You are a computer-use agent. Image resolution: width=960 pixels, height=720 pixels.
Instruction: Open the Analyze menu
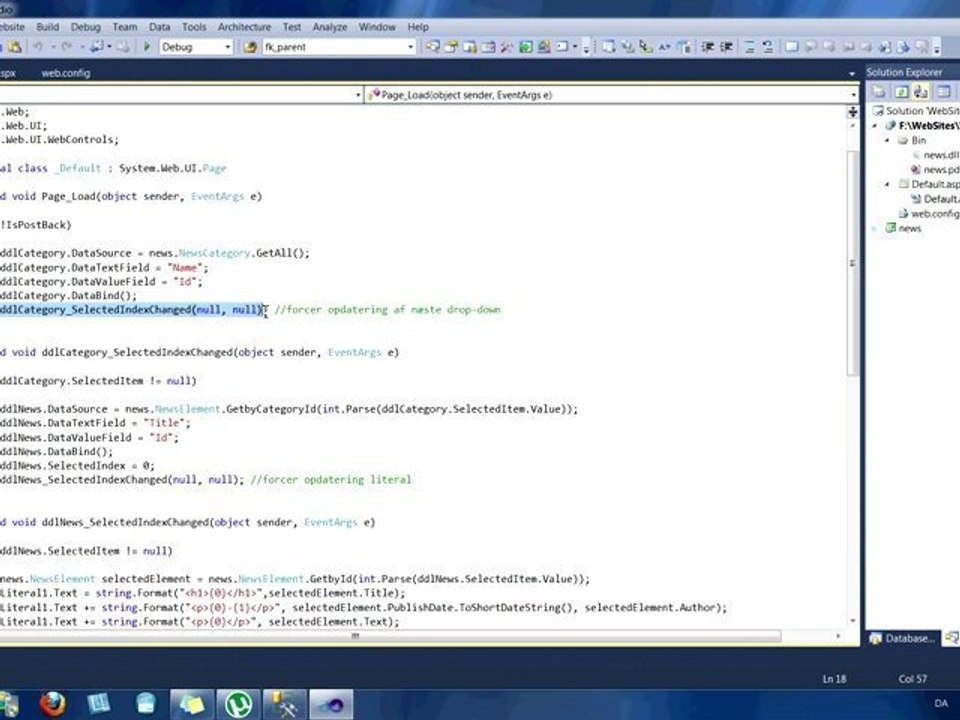[x=330, y=27]
